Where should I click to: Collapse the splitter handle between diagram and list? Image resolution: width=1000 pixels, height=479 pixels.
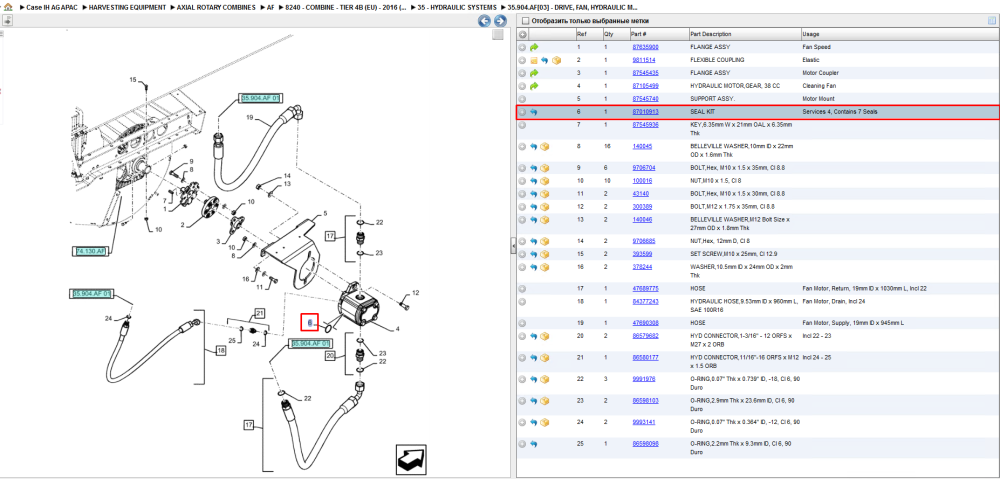pos(513,247)
